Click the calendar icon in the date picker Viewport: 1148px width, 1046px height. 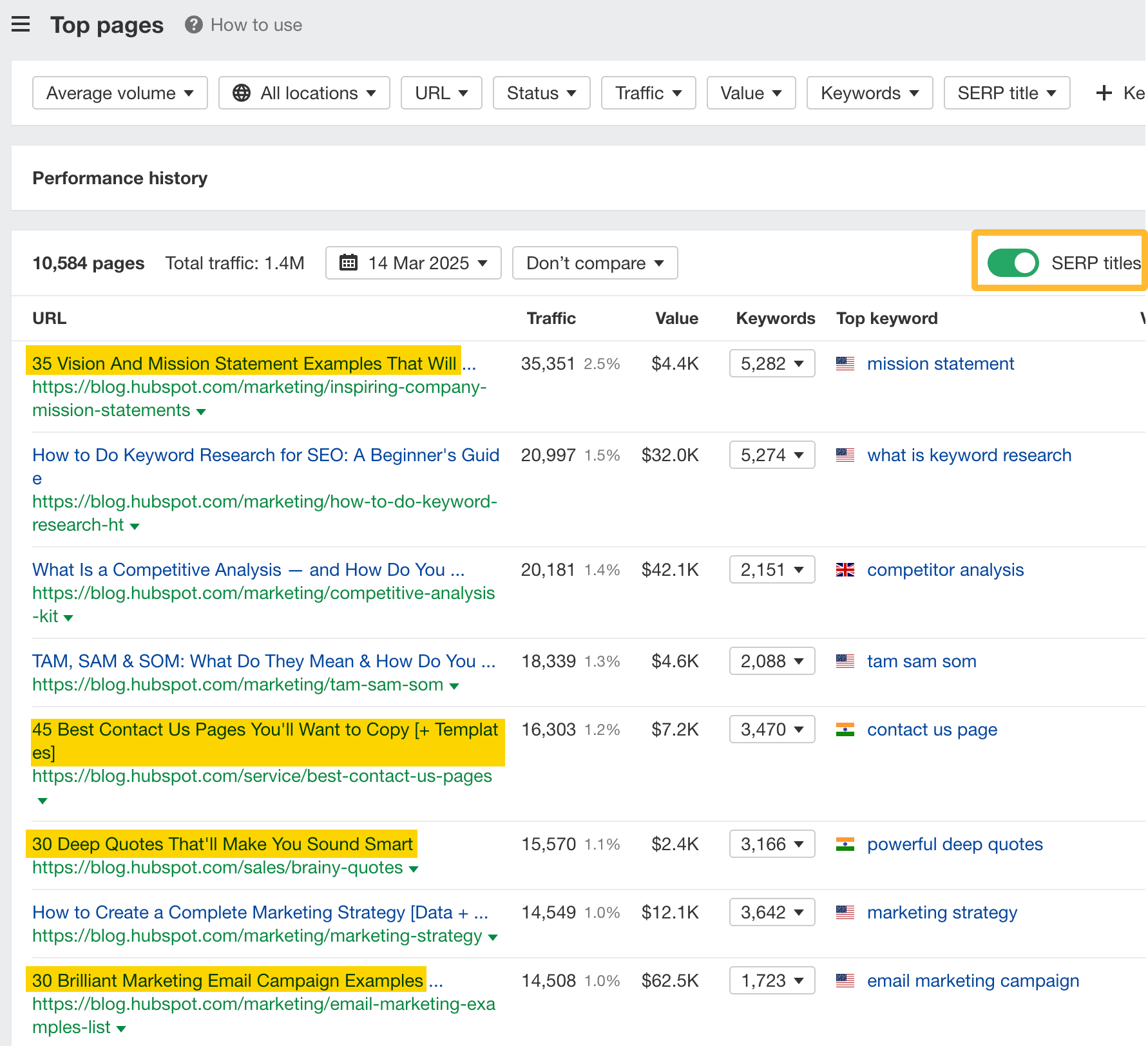click(x=348, y=263)
